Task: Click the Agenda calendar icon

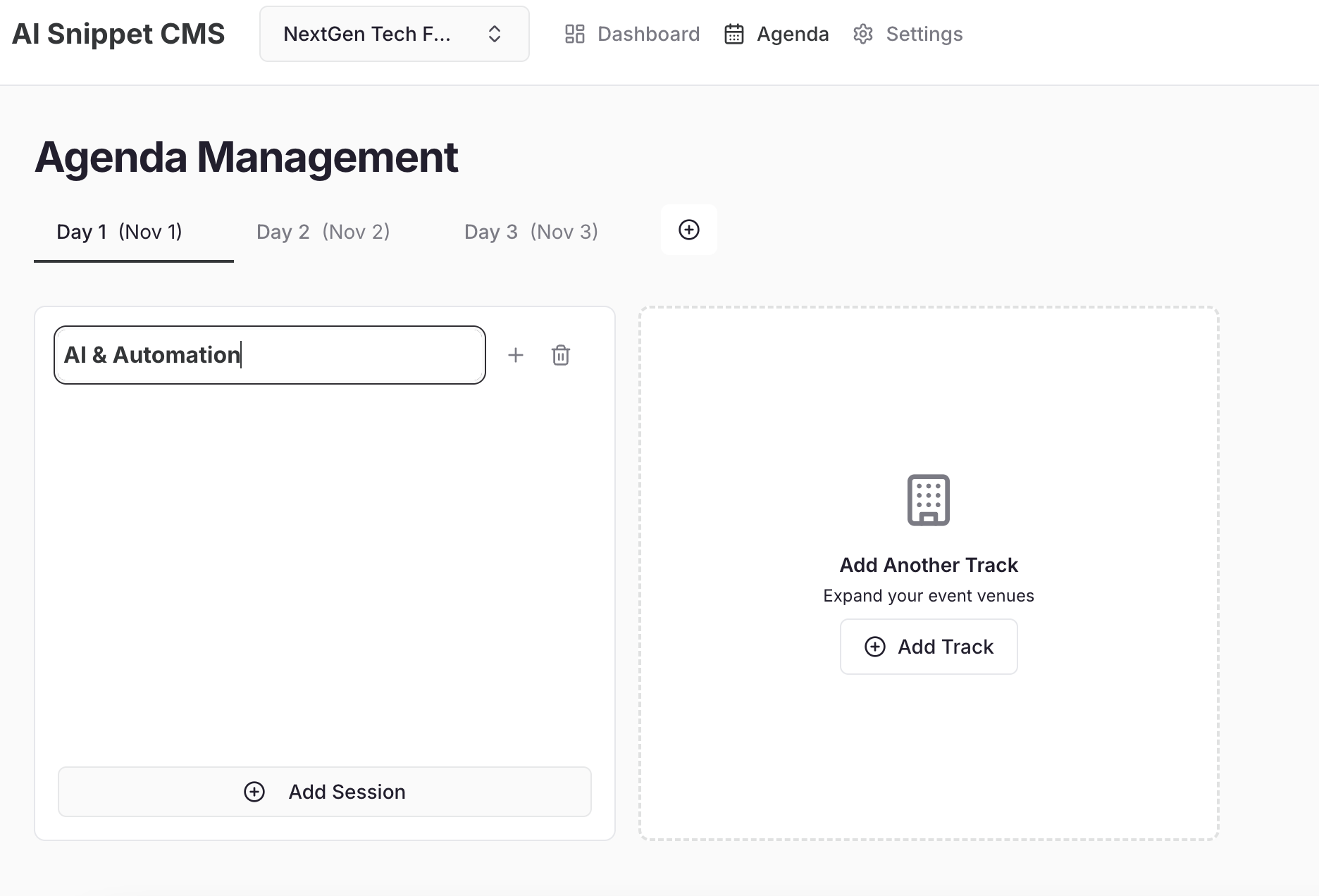Action: pyautogui.click(x=734, y=33)
